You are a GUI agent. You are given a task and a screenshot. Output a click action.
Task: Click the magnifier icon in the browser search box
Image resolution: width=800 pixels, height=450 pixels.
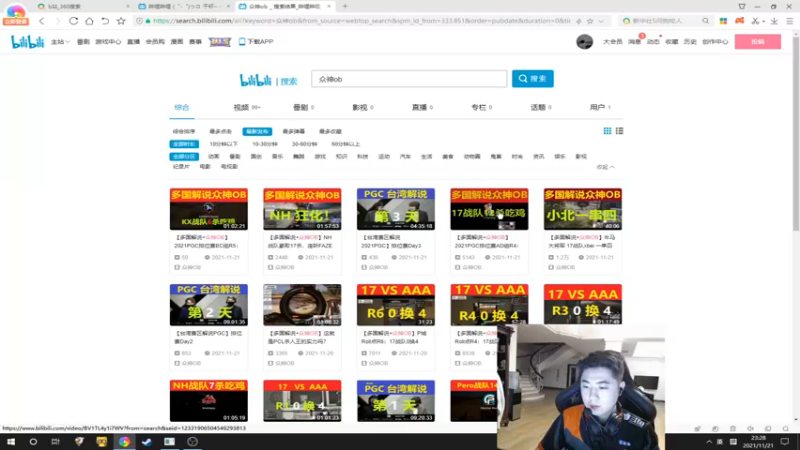[x=705, y=21]
